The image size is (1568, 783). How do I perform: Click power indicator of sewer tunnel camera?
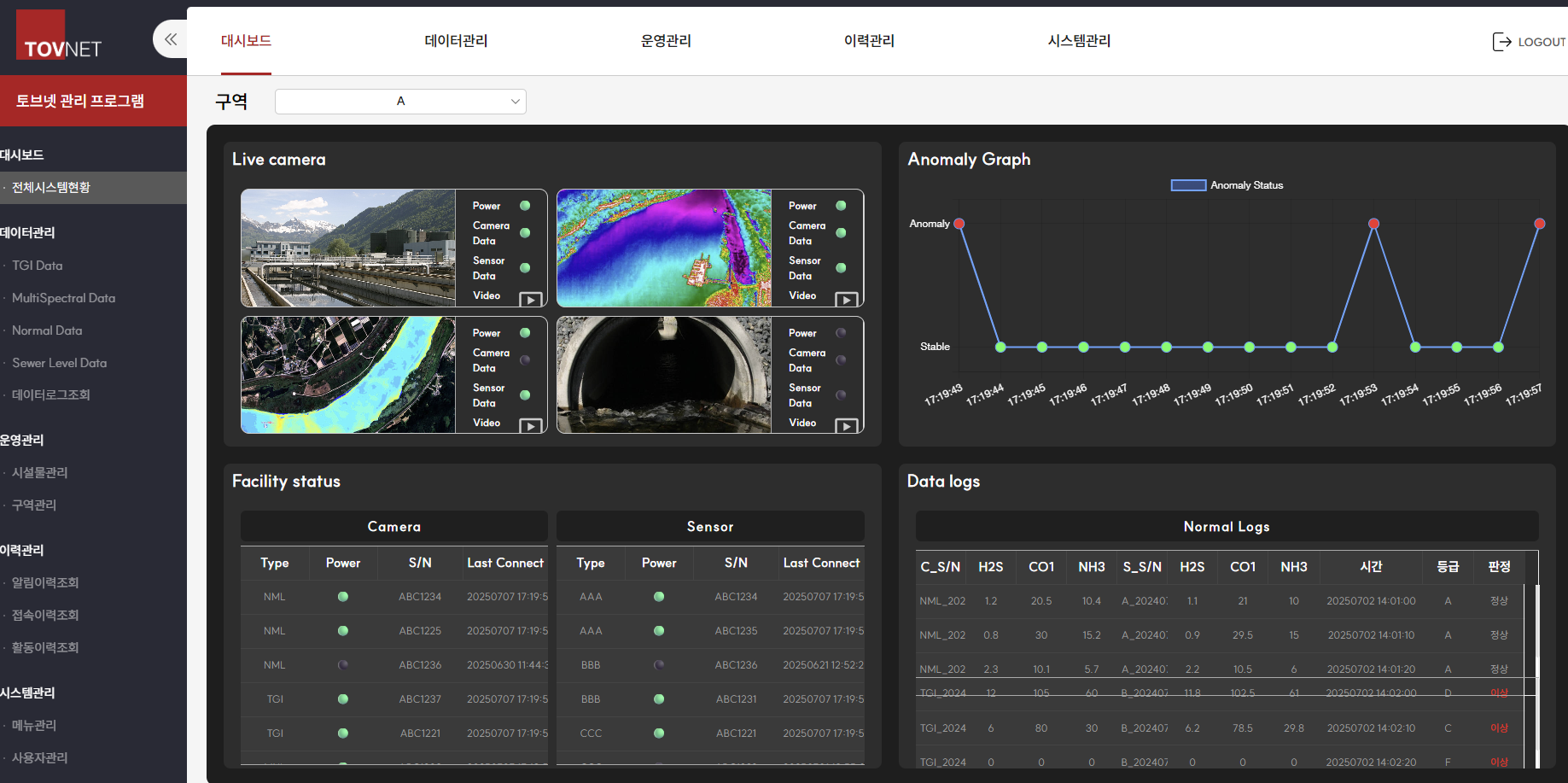point(841,333)
